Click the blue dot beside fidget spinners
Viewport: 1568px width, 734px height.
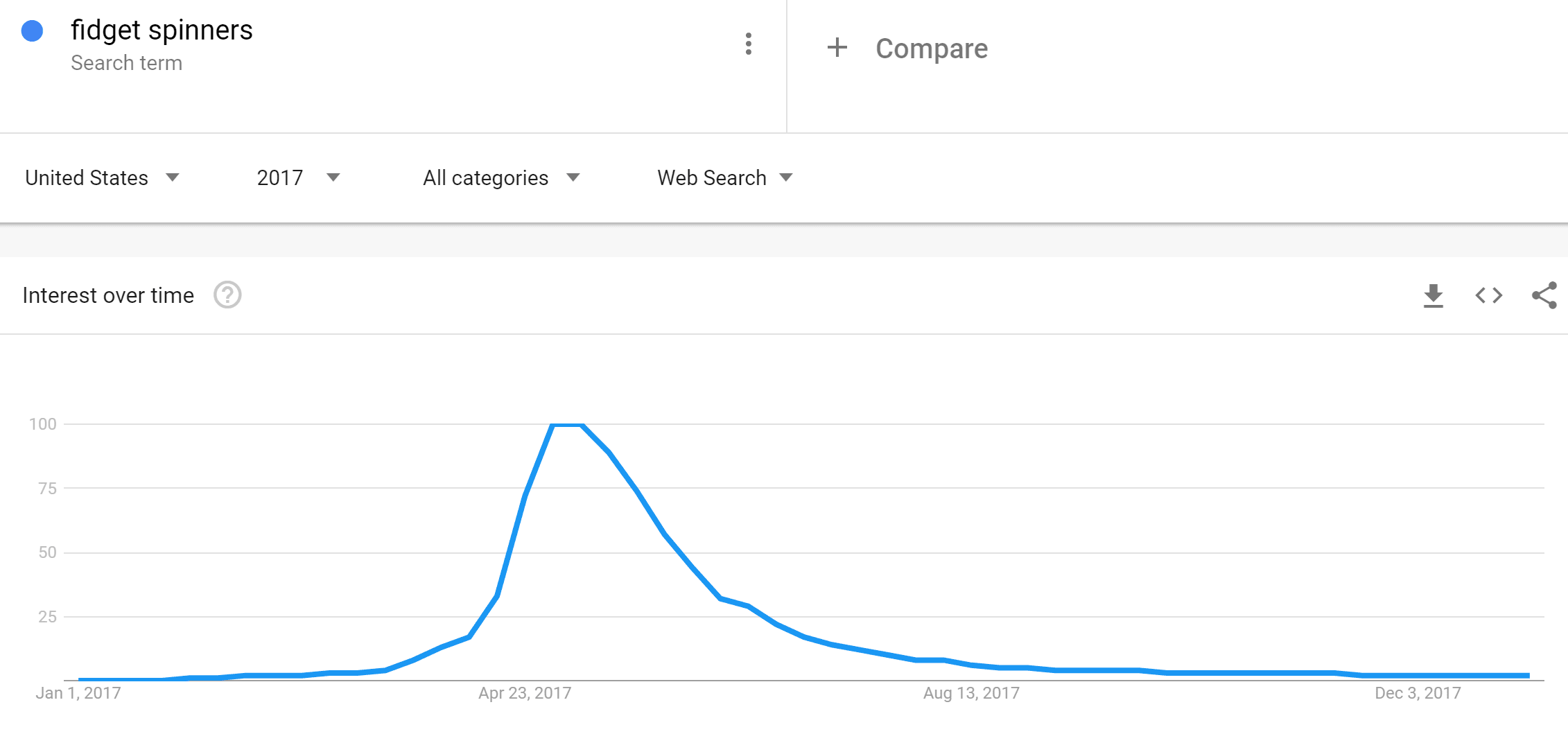[x=33, y=31]
